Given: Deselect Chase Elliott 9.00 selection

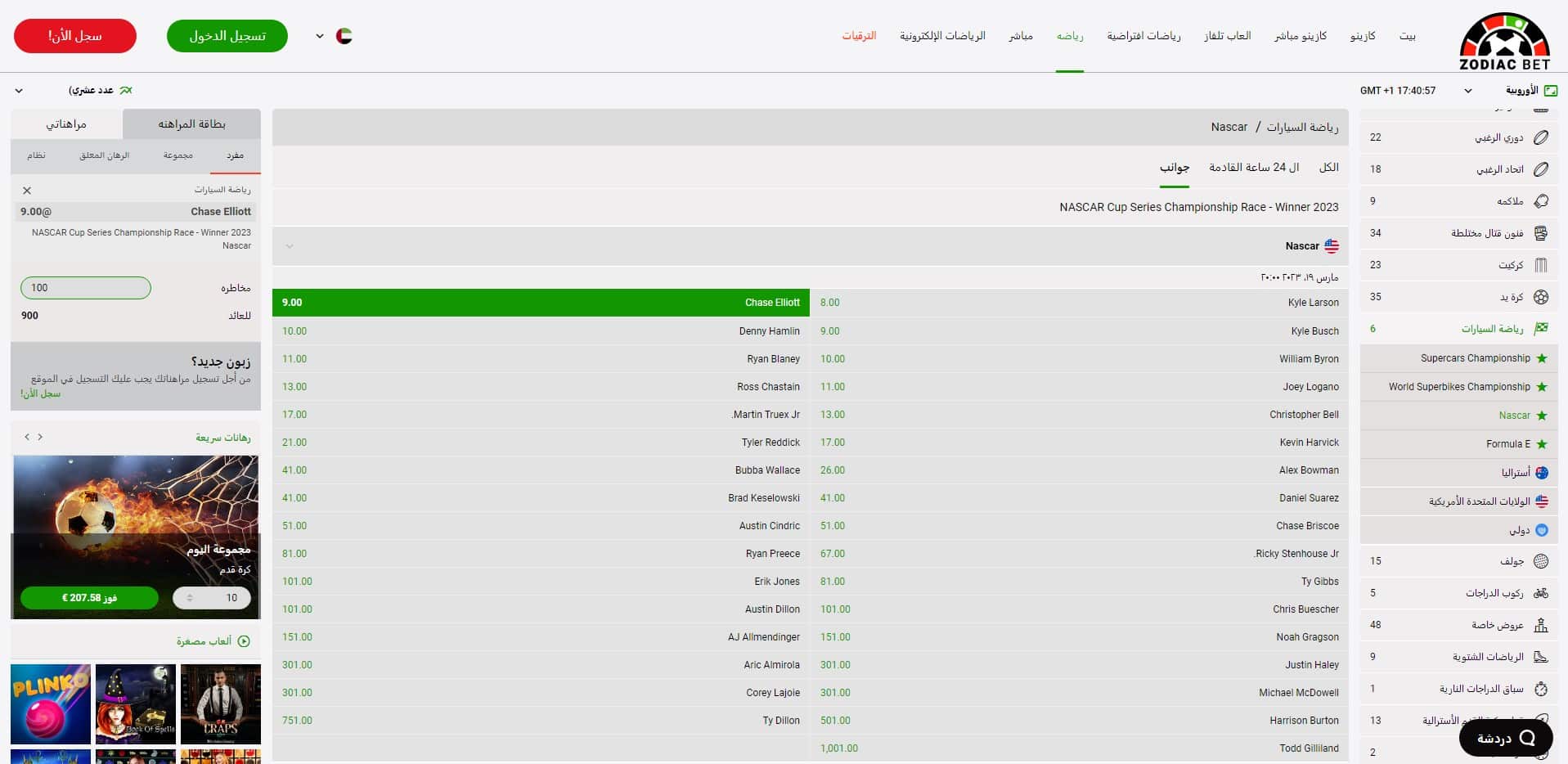Looking at the screenshot, I should point(541,303).
